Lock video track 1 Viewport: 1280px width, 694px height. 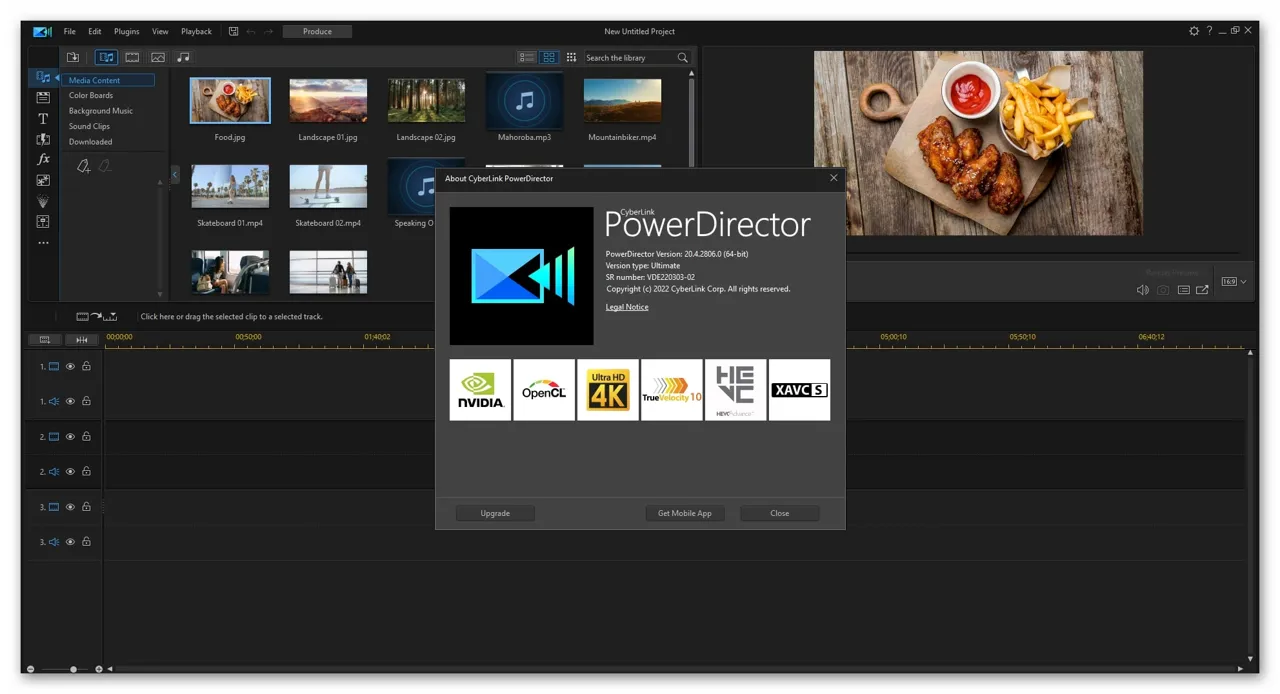pos(86,367)
